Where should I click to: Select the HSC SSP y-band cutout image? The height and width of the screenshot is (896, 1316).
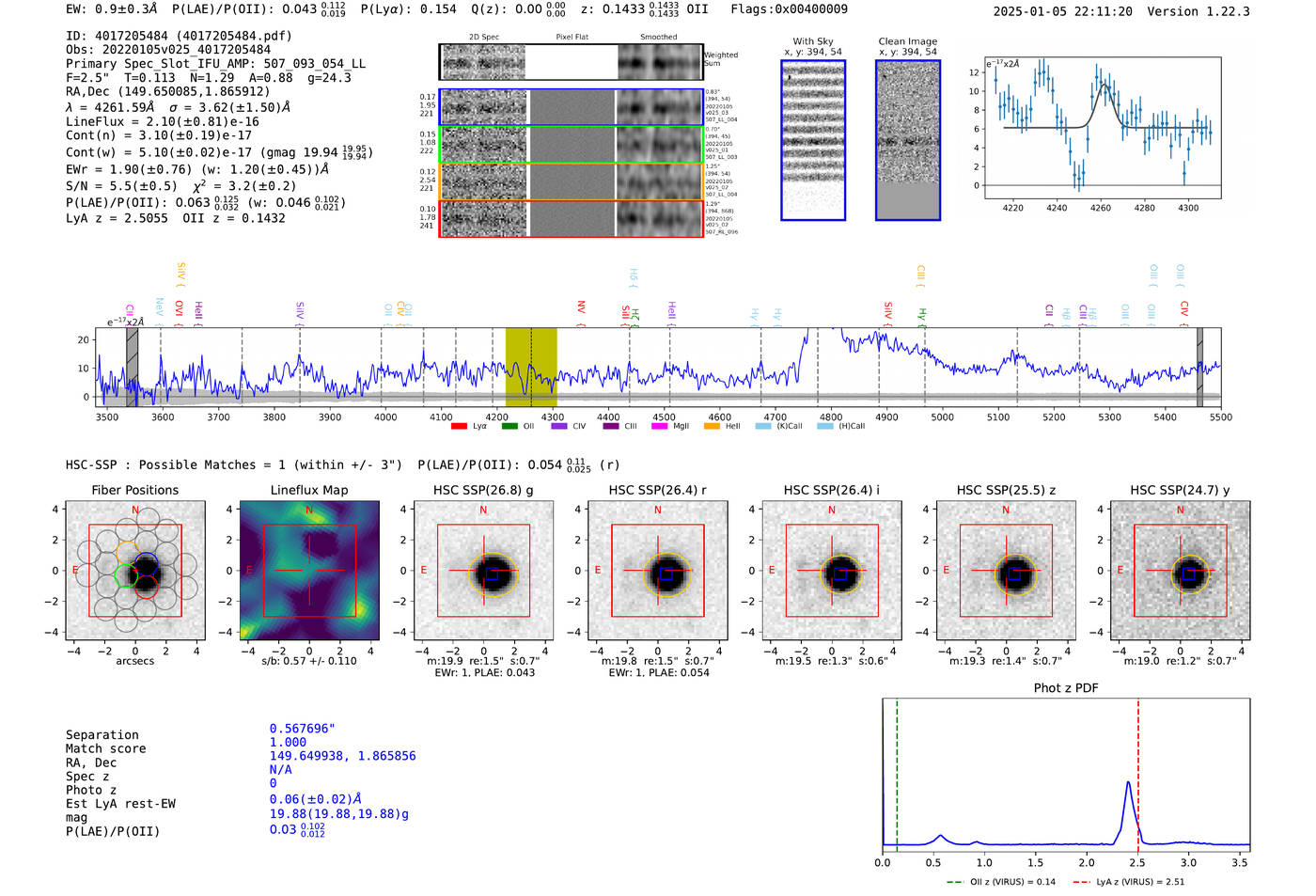tap(1180, 571)
